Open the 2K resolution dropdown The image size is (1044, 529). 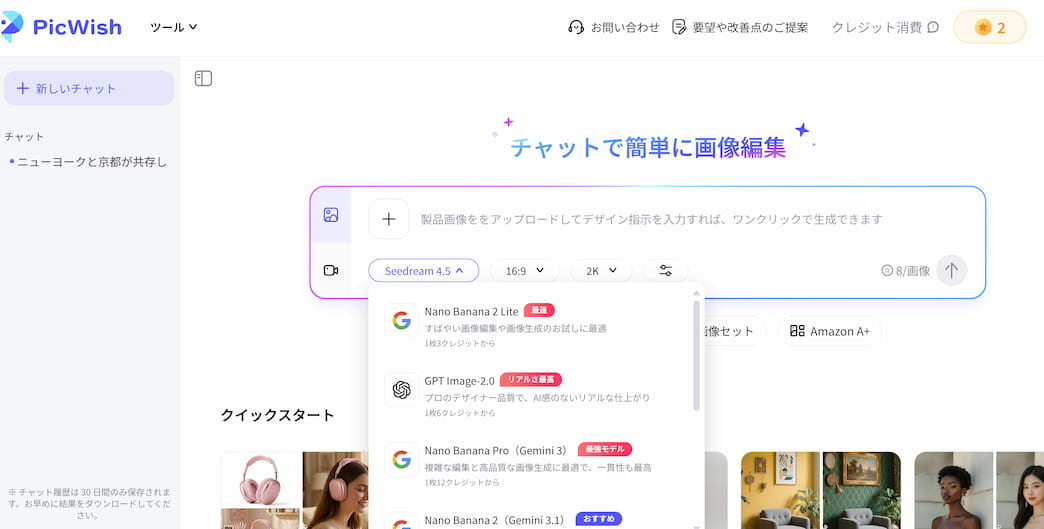(x=601, y=271)
